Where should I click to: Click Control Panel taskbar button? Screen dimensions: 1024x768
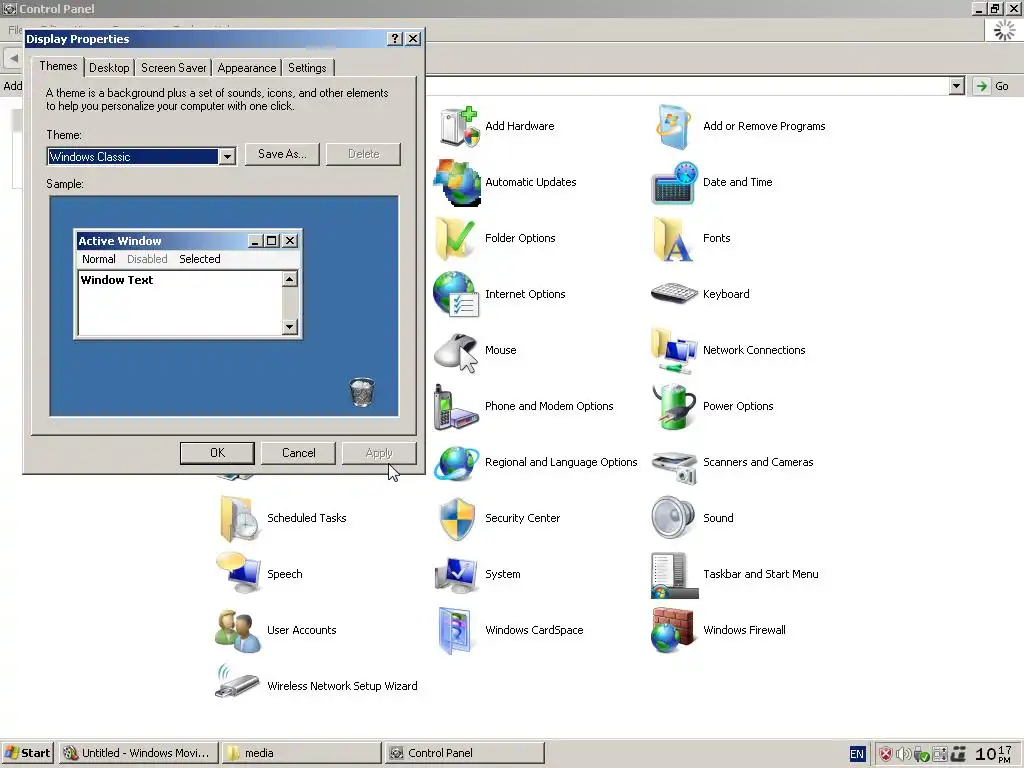pyautogui.click(x=464, y=753)
